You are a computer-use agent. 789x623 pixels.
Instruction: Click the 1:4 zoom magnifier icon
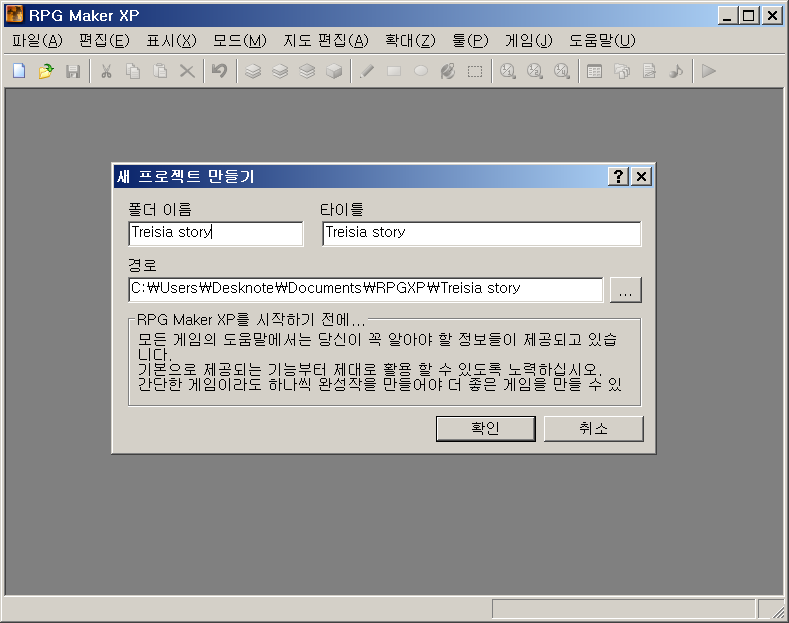pos(562,71)
